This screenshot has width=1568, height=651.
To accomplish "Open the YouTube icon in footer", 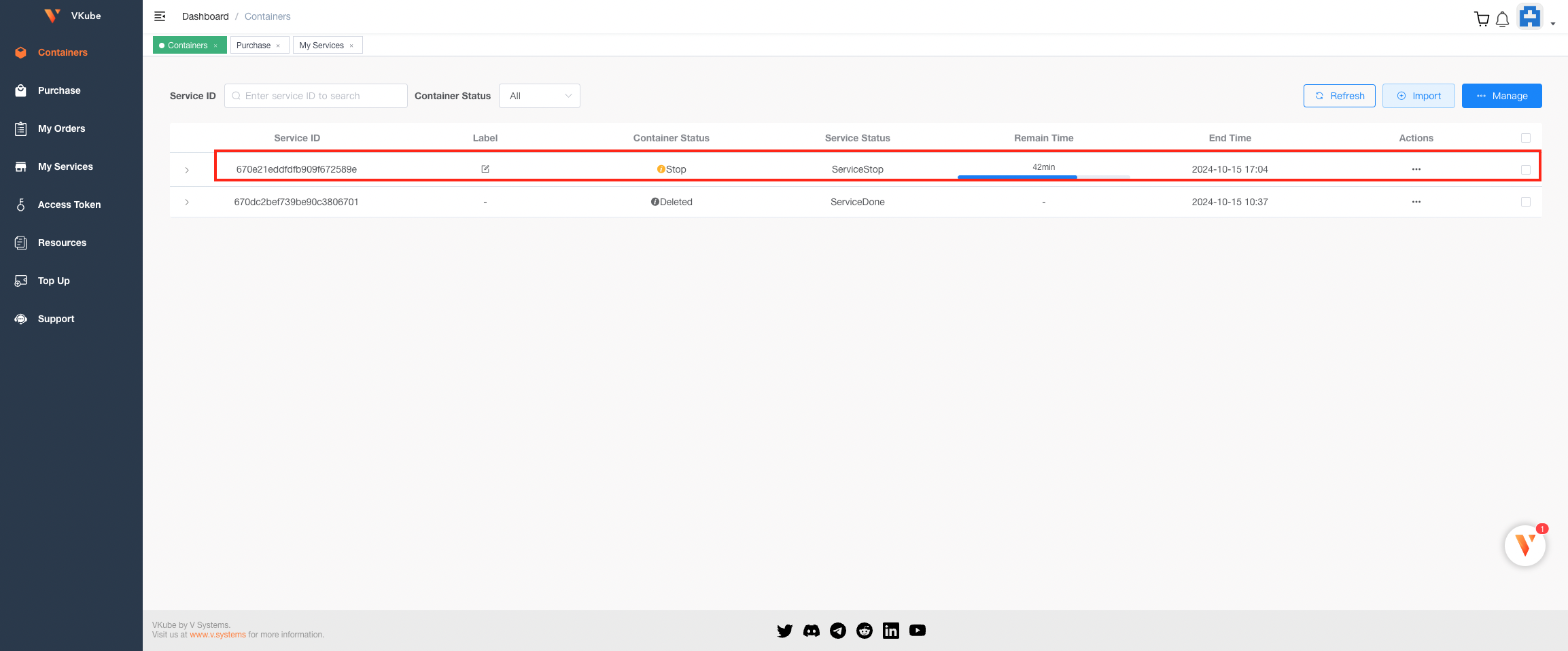I will coord(918,631).
